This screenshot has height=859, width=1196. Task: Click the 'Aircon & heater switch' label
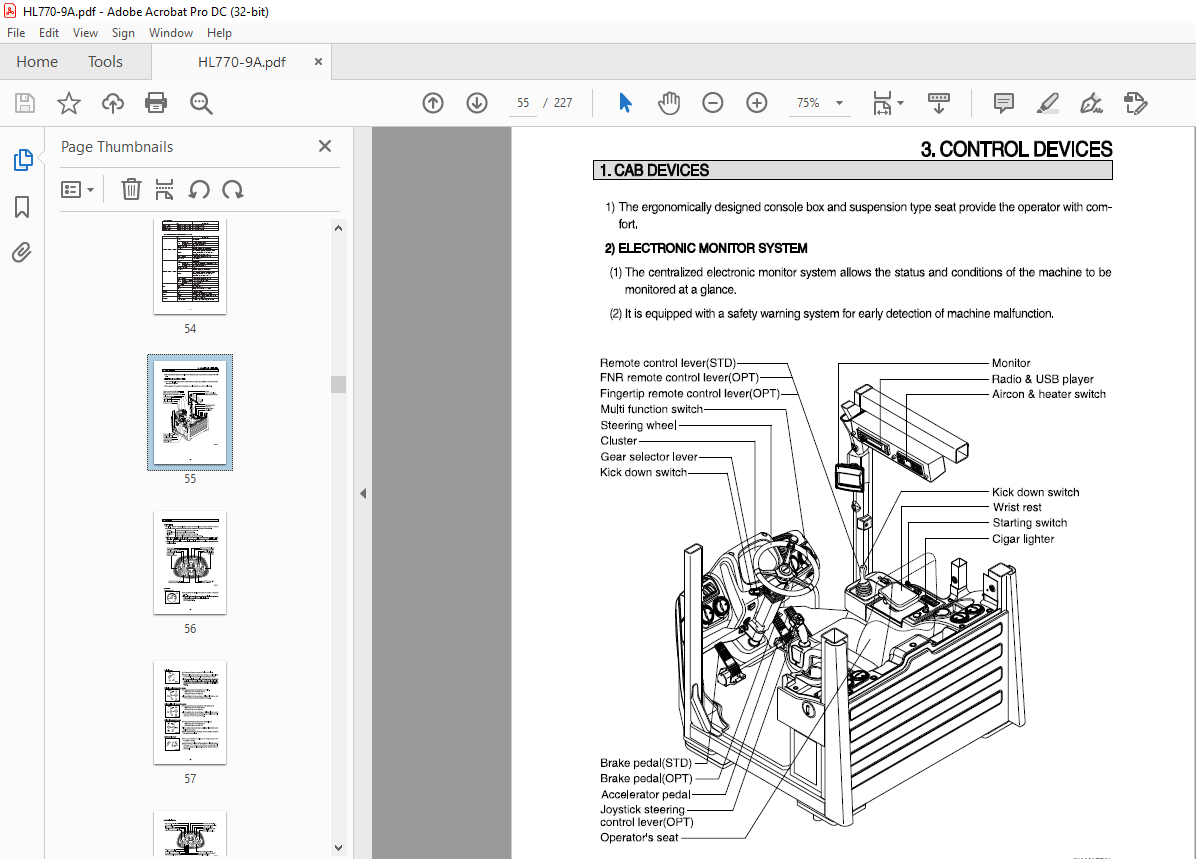coord(1048,394)
